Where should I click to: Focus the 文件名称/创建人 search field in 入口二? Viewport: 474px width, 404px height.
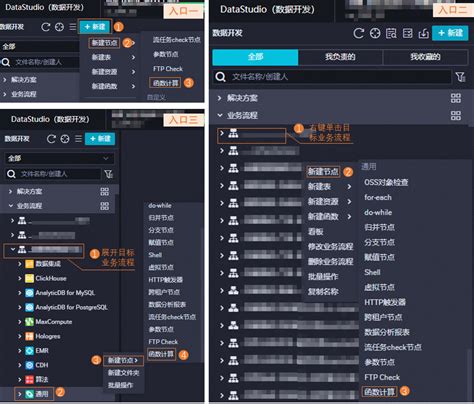pos(332,77)
